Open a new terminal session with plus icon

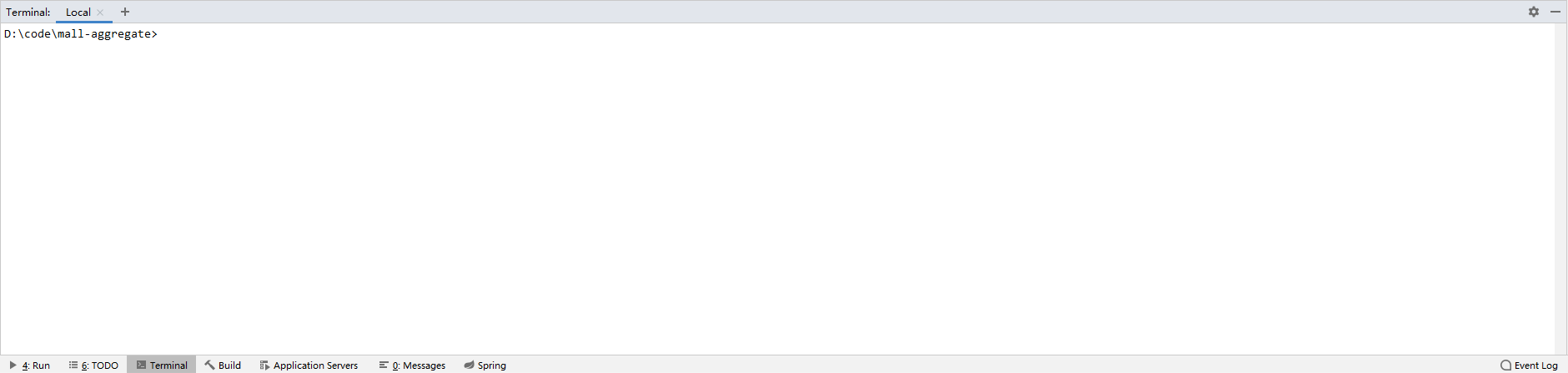click(x=125, y=12)
